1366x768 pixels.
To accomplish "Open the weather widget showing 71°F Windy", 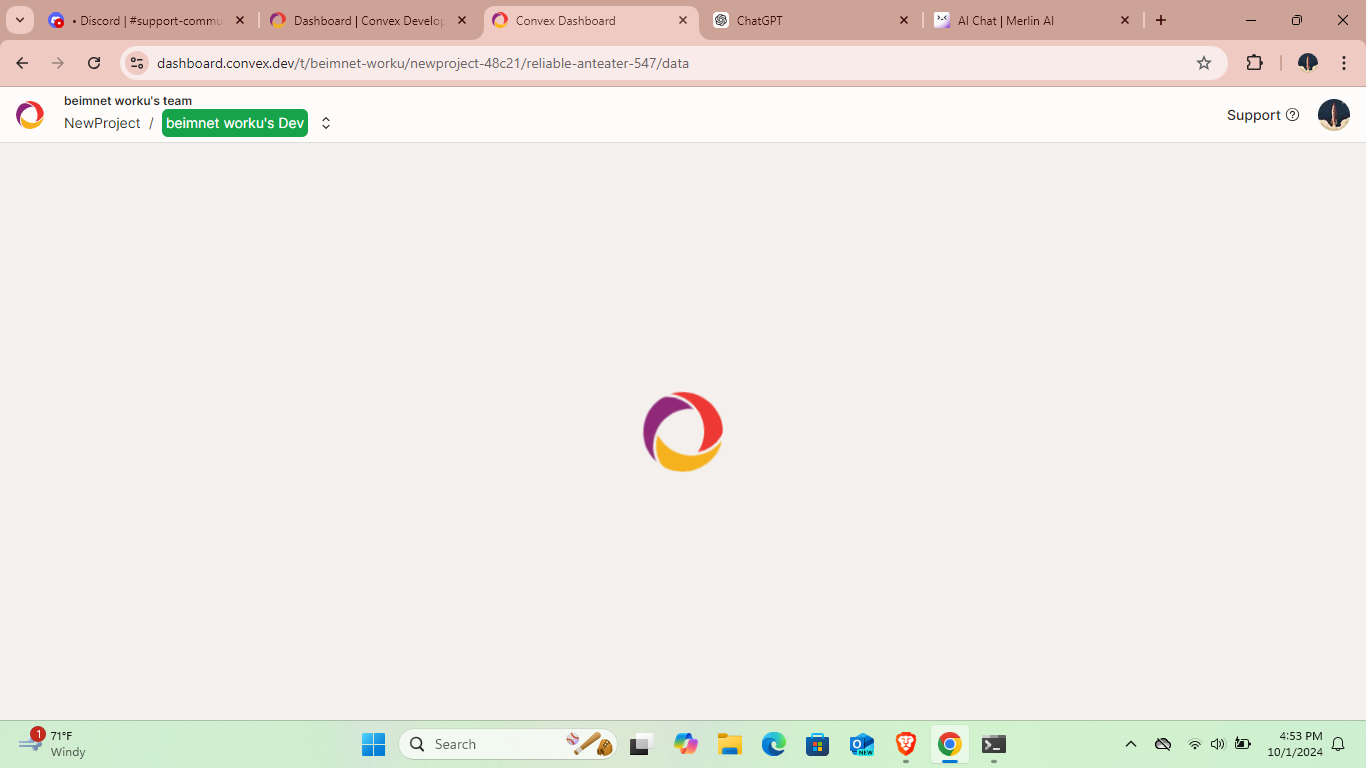I will (x=52, y=744).
